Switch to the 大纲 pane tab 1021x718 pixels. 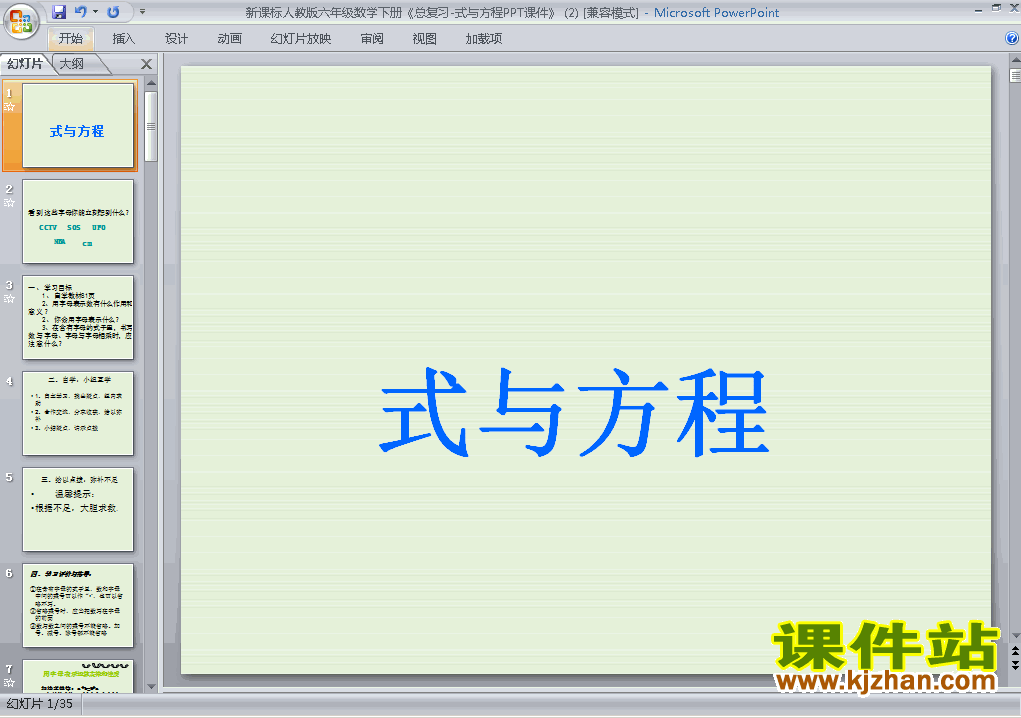[x=72, y=63]
